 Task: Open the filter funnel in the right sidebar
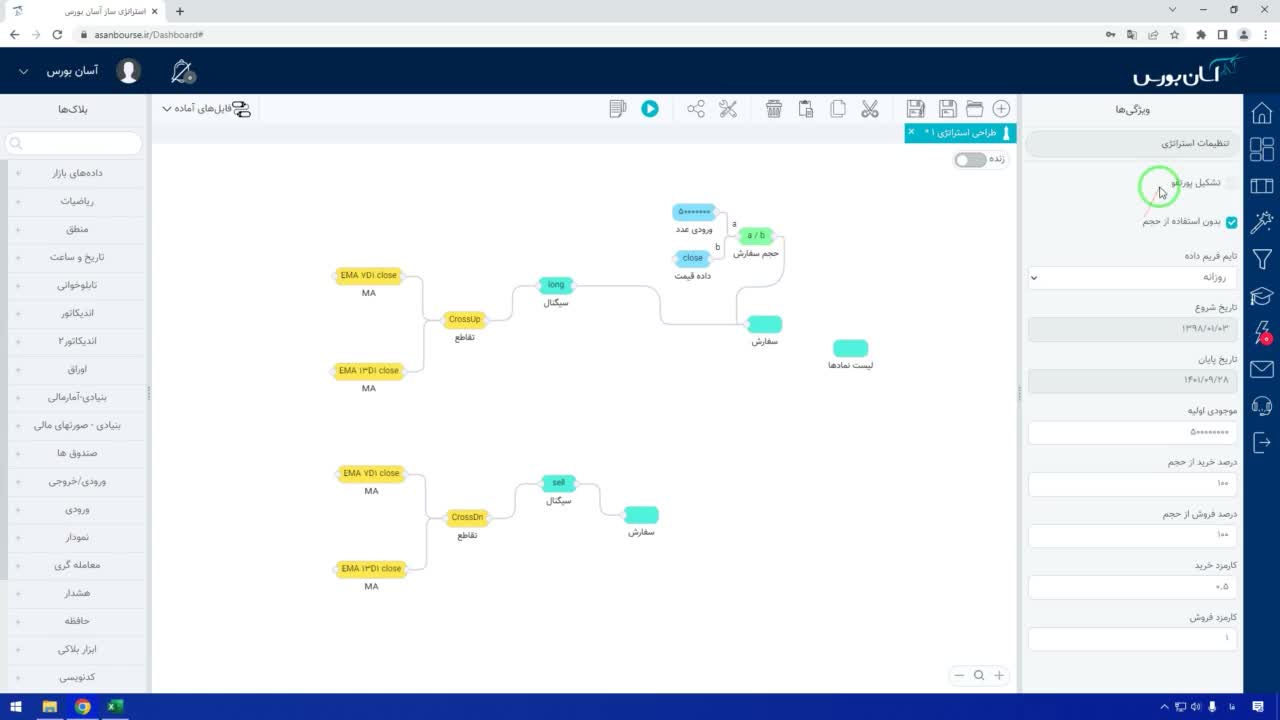coord(1262,260)
